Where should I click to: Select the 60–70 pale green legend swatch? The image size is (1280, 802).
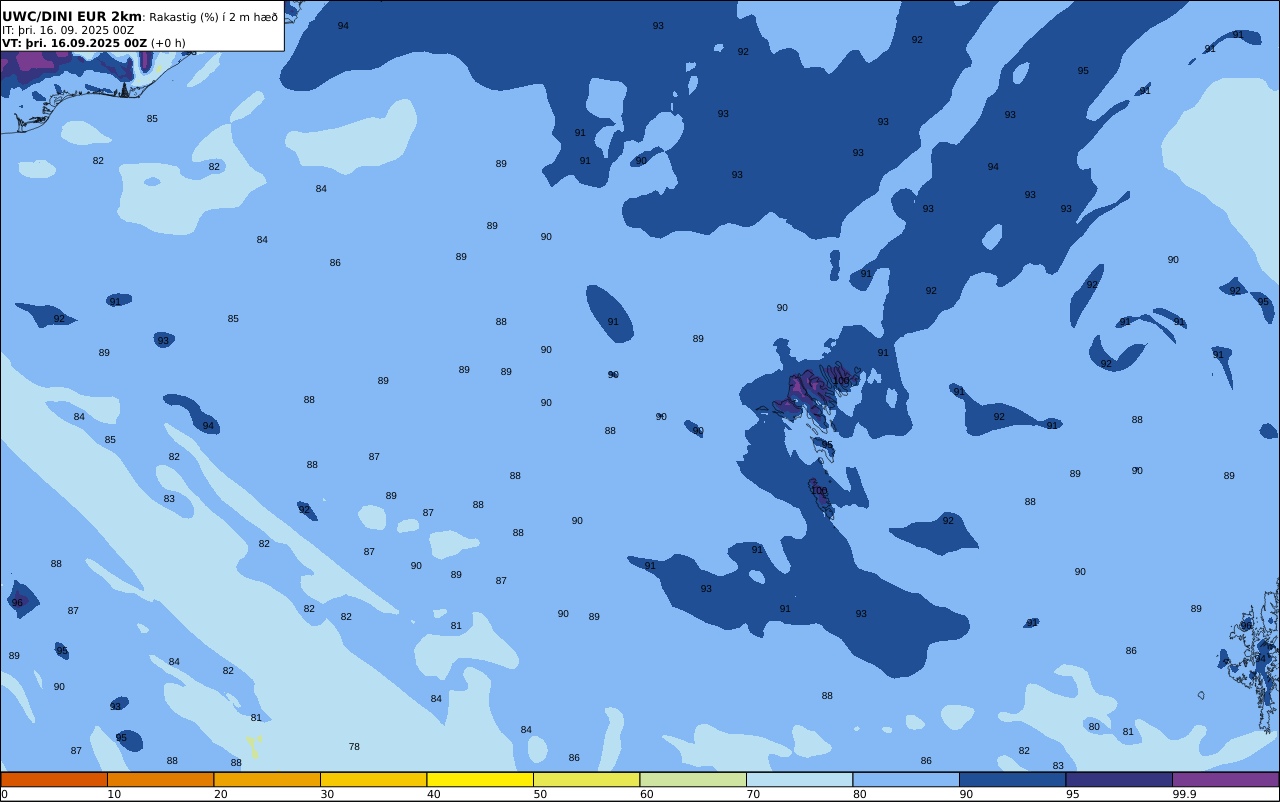pyautogui.click(x=693, y=779)
